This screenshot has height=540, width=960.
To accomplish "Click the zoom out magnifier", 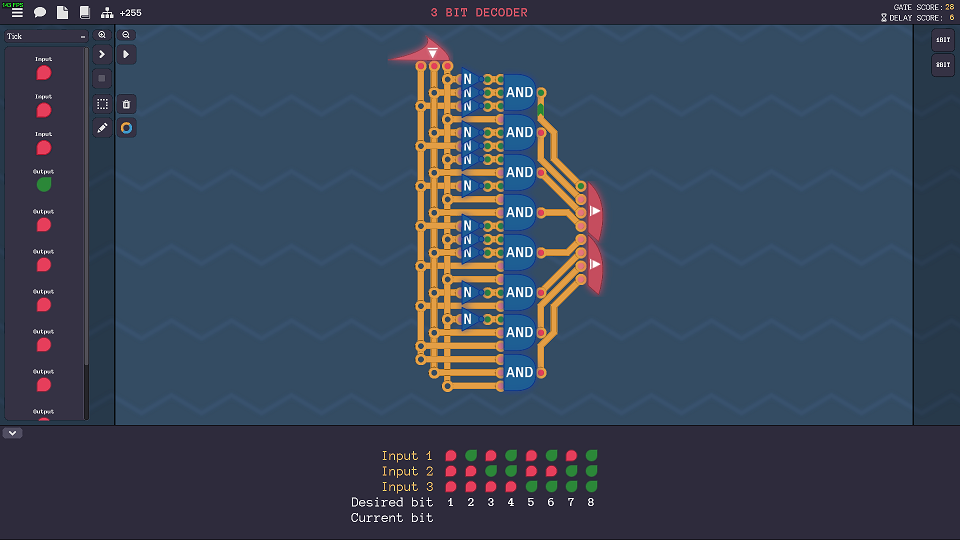I will point(126,34).
